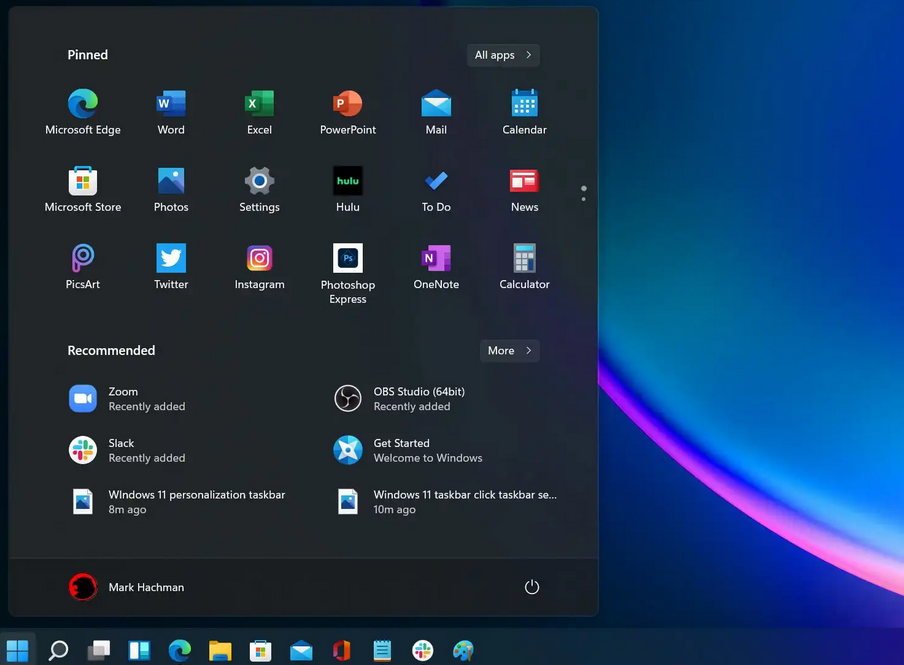Viewport: 904px width, 665px height.
Task: Launch the Photos app
Action: [171, 190]
